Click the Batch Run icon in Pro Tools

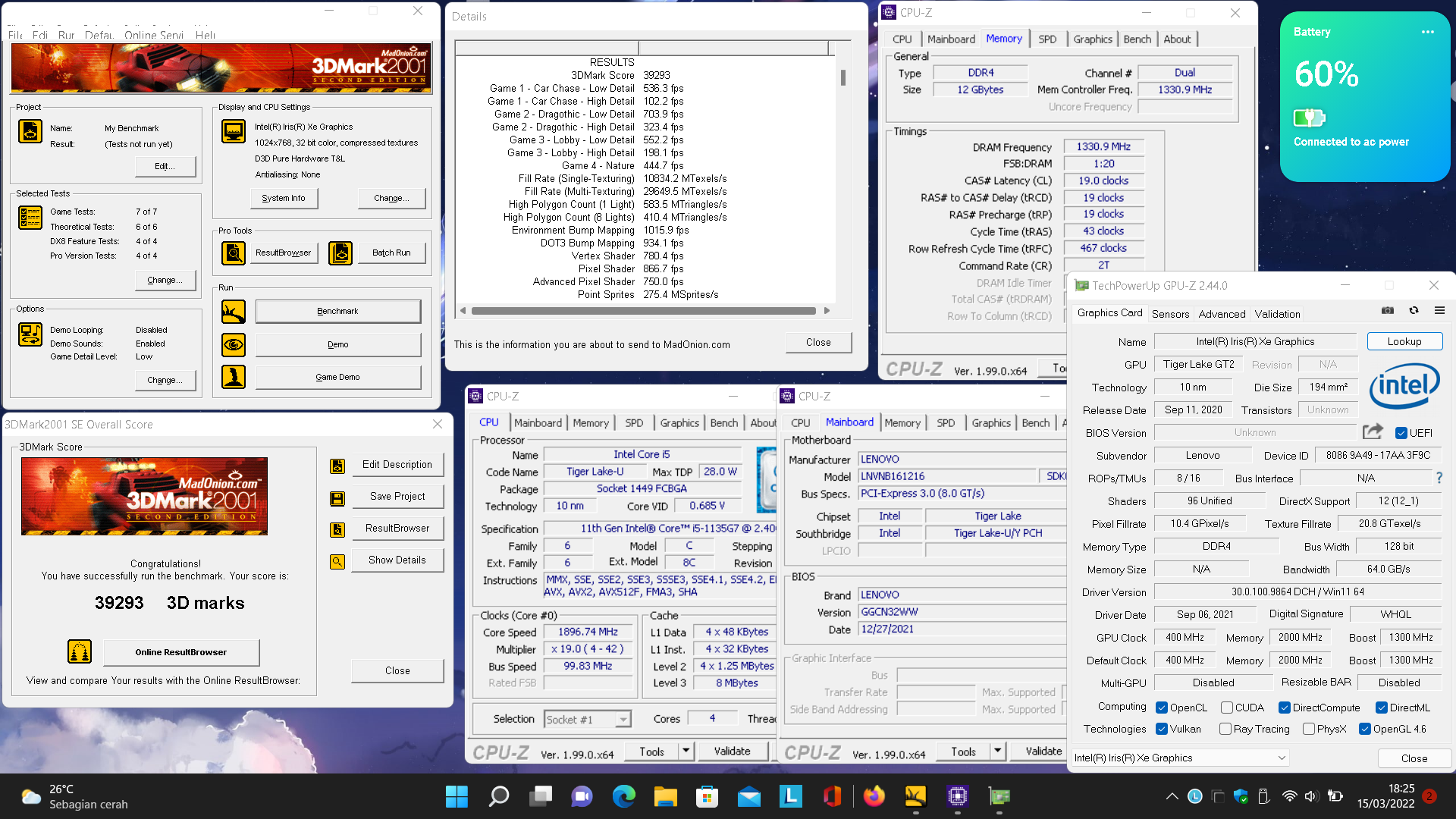point(340,253)
